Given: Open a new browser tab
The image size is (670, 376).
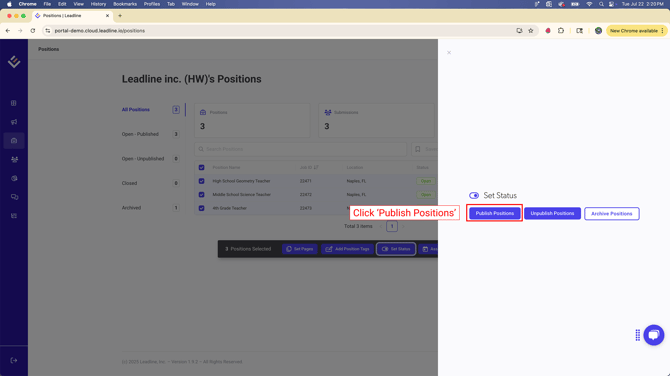Looking at the screenshot, I should click(120, 16).
